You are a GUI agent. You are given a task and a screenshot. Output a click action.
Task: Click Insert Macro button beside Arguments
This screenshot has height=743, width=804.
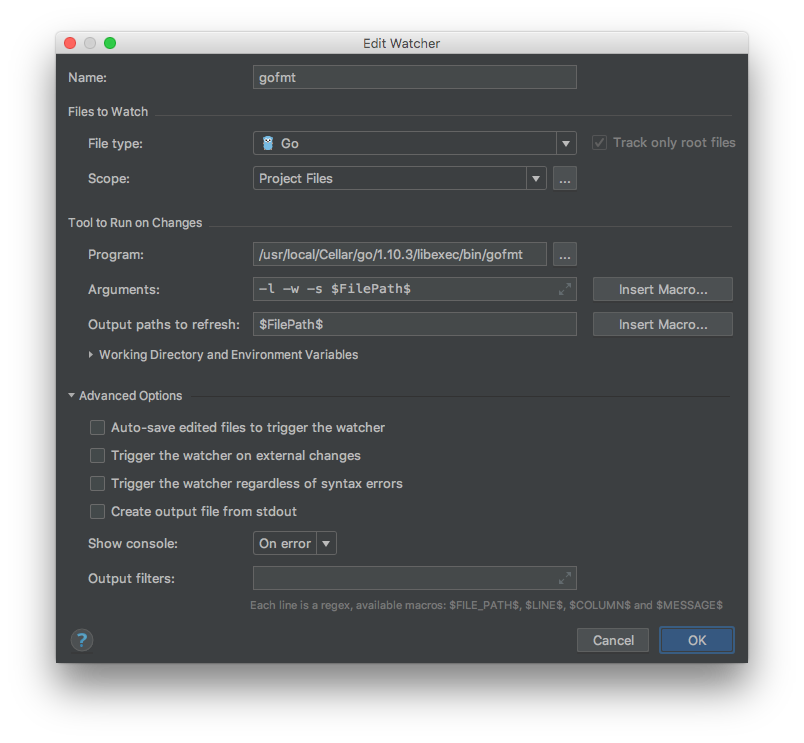coord(662,289)
